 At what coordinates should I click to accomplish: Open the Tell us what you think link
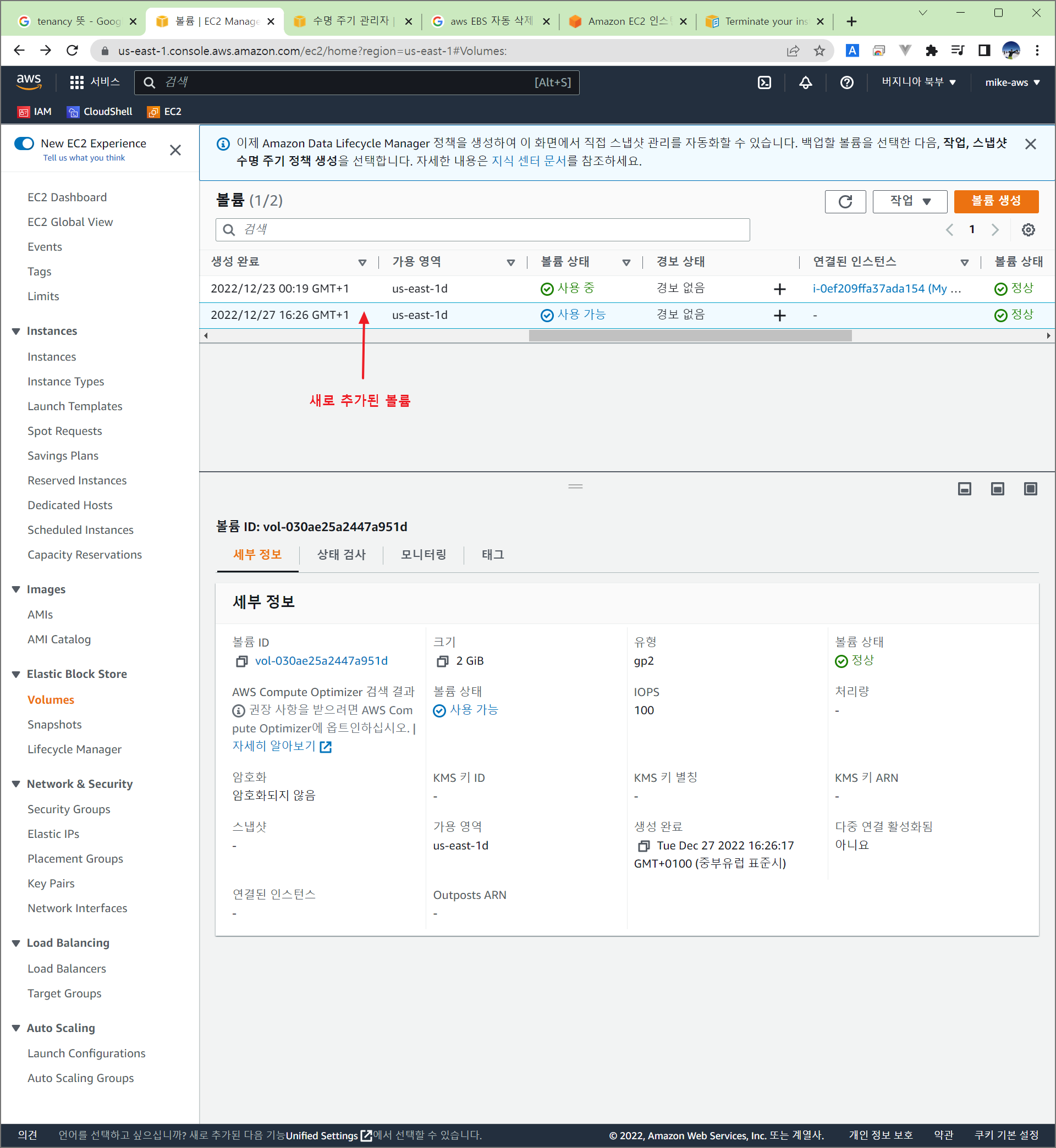[84, 158]
